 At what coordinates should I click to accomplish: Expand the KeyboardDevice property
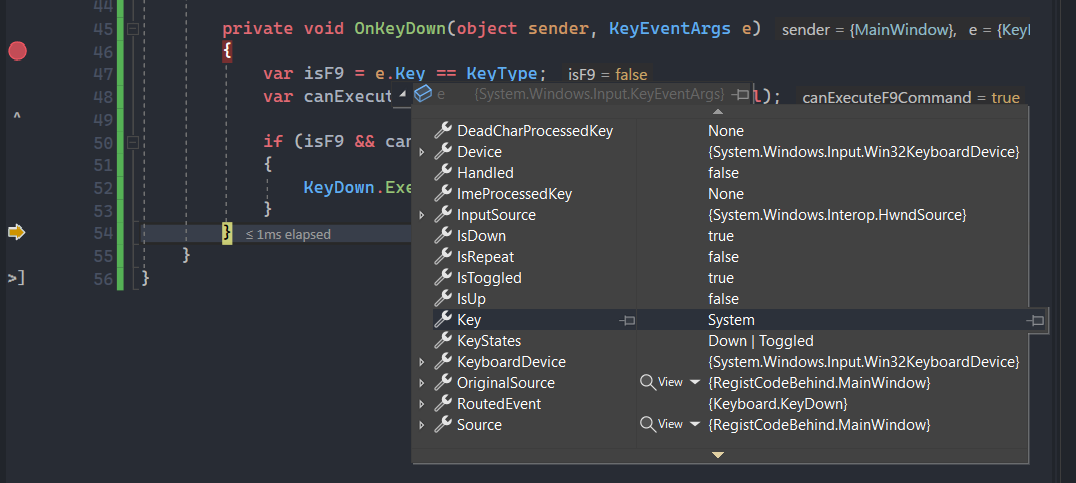[x=422, y=362]
